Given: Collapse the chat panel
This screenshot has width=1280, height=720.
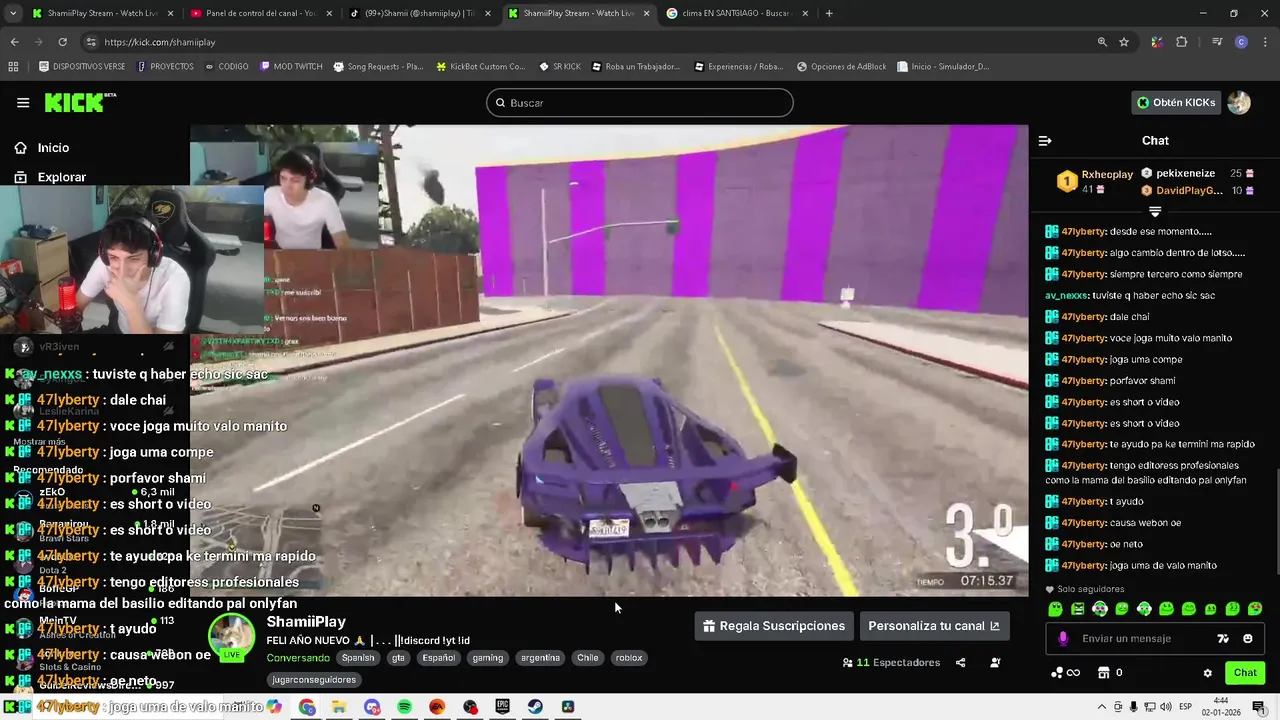Looking at the screenshot, I should [x=1045, y=141].
